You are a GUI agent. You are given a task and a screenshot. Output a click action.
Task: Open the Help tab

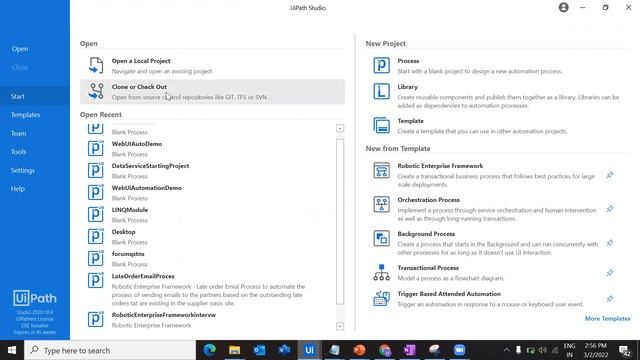[18, 189]
